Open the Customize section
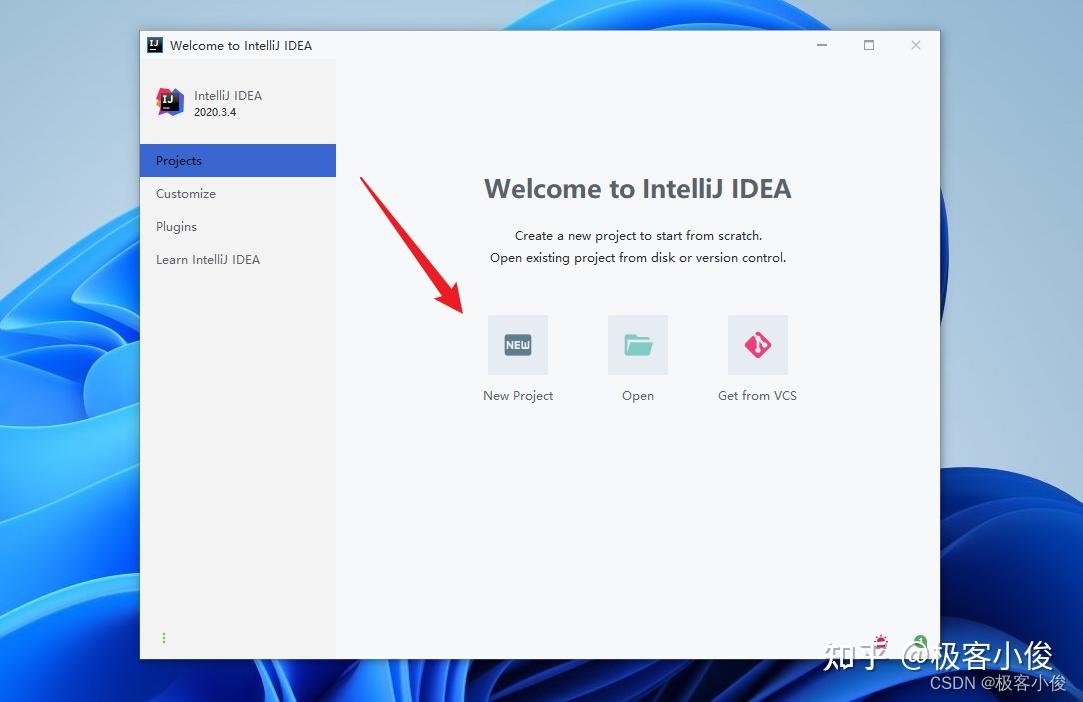Screen dimensions: 1083x702 click(185, 193)
